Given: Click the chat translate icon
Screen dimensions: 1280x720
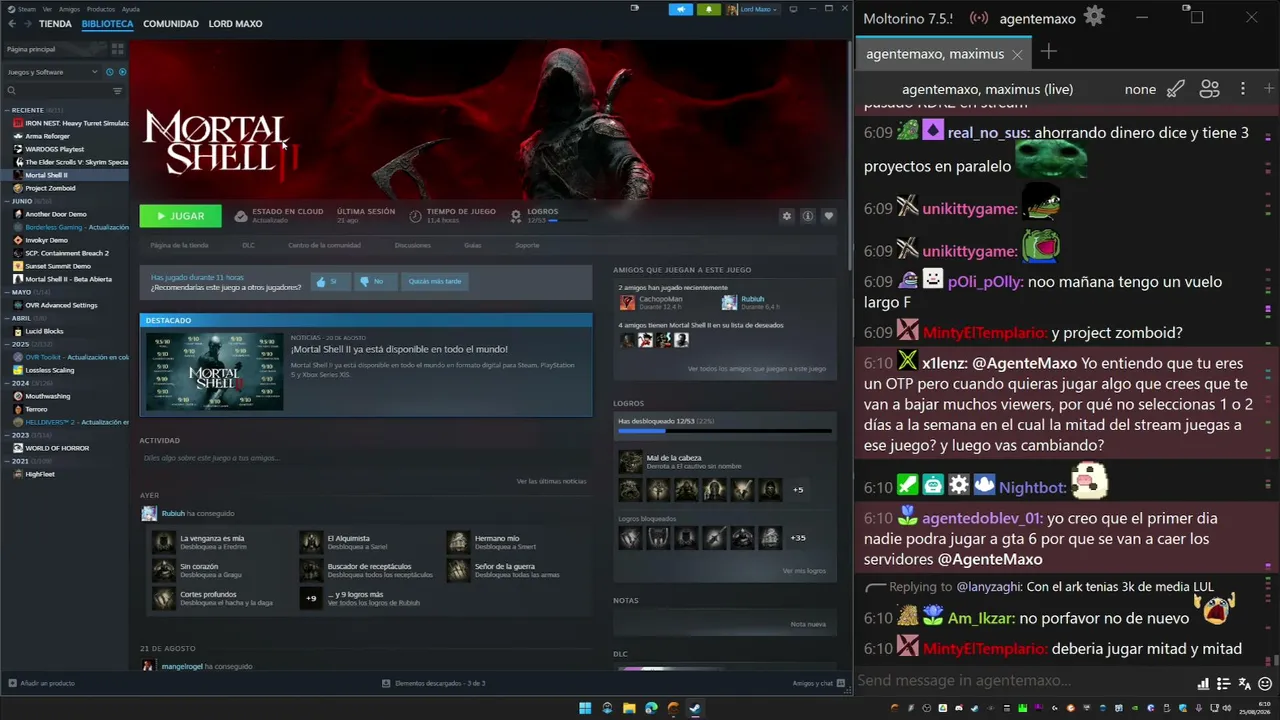Looking at the screenshot, I should point(1244,684).
